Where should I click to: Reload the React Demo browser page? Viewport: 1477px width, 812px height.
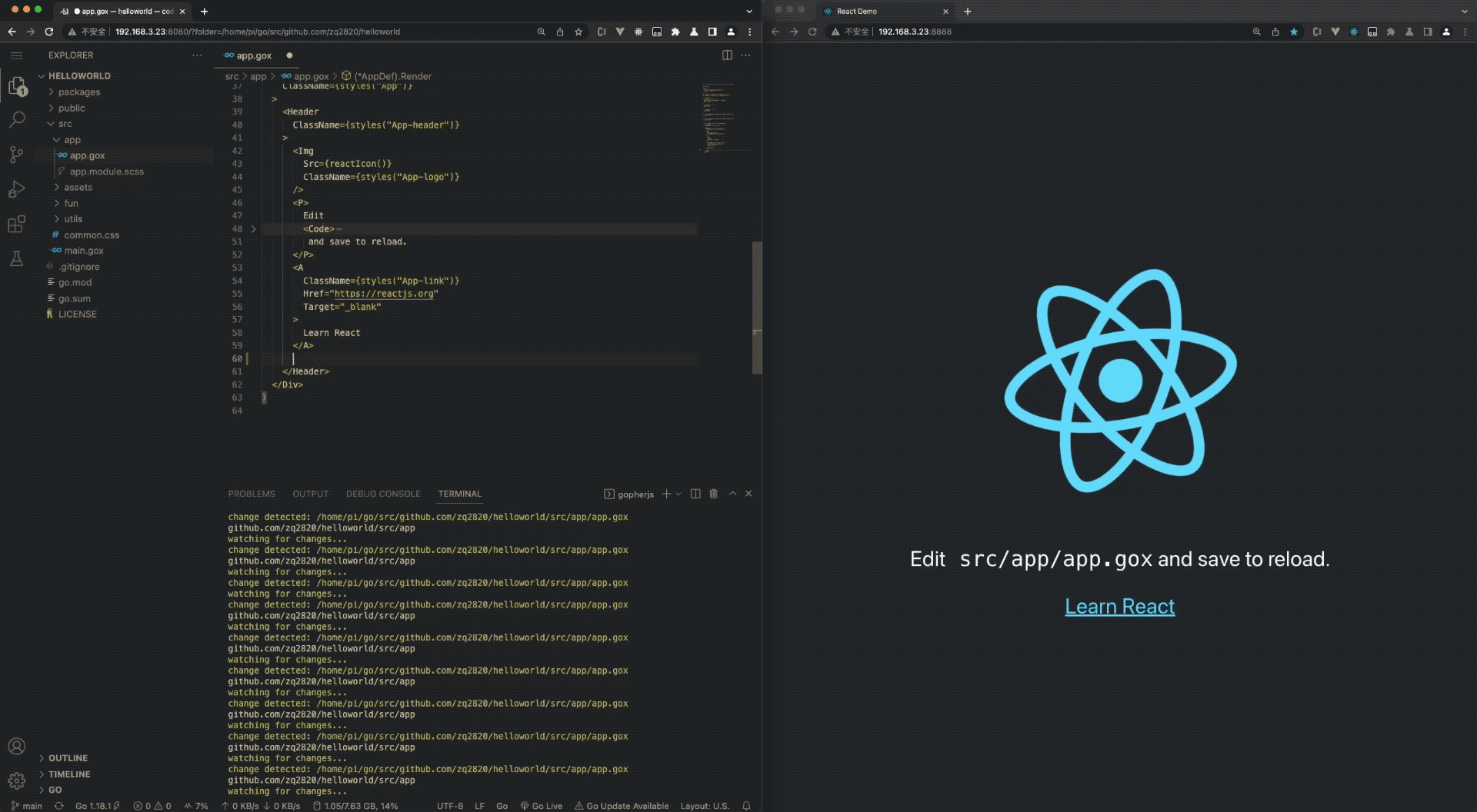coord(812,32)
